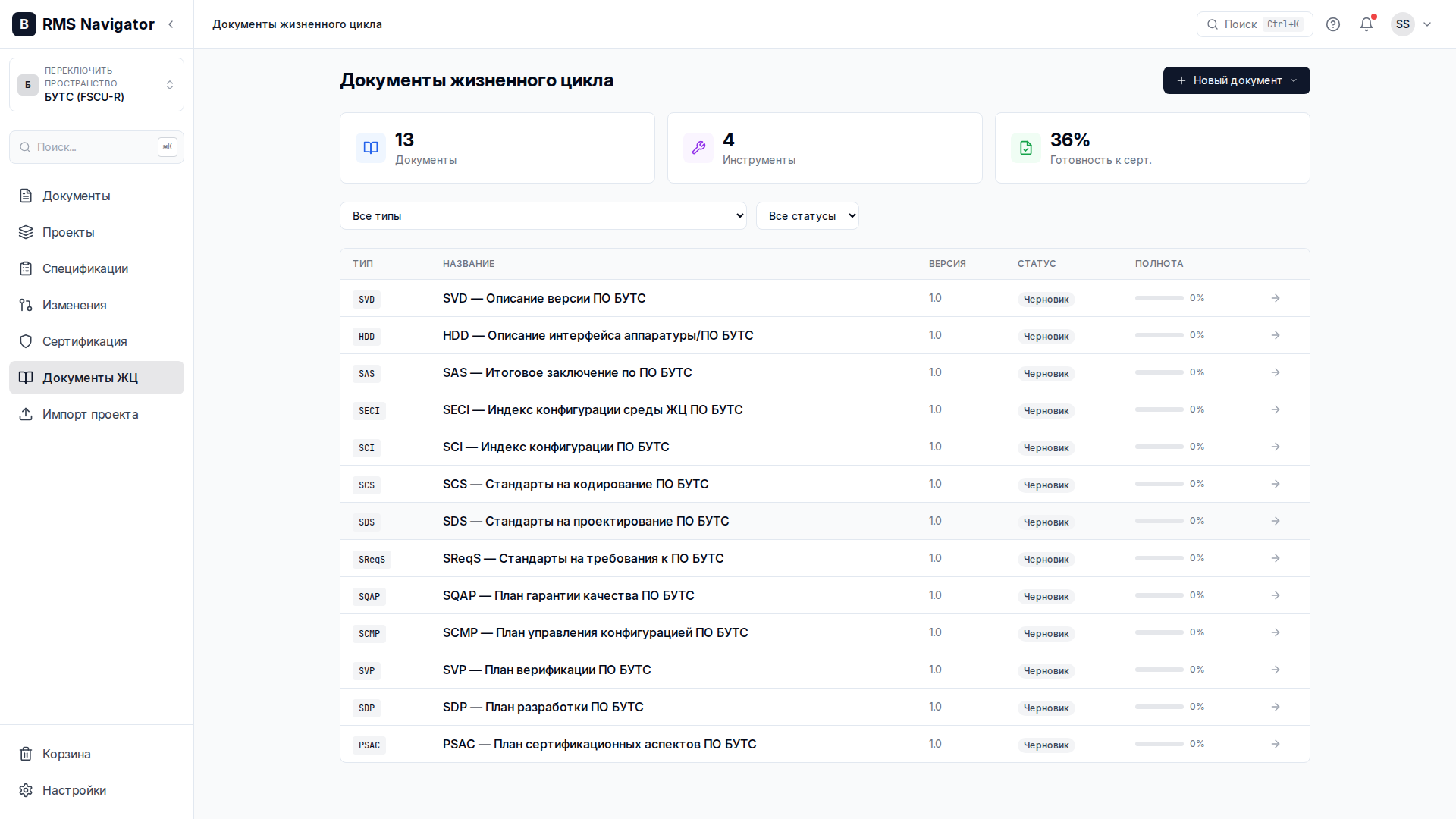Collapse the sidebar with the chevron icon
The height and width of the screenshot is (819, 1456).
[x=171, y=24]
